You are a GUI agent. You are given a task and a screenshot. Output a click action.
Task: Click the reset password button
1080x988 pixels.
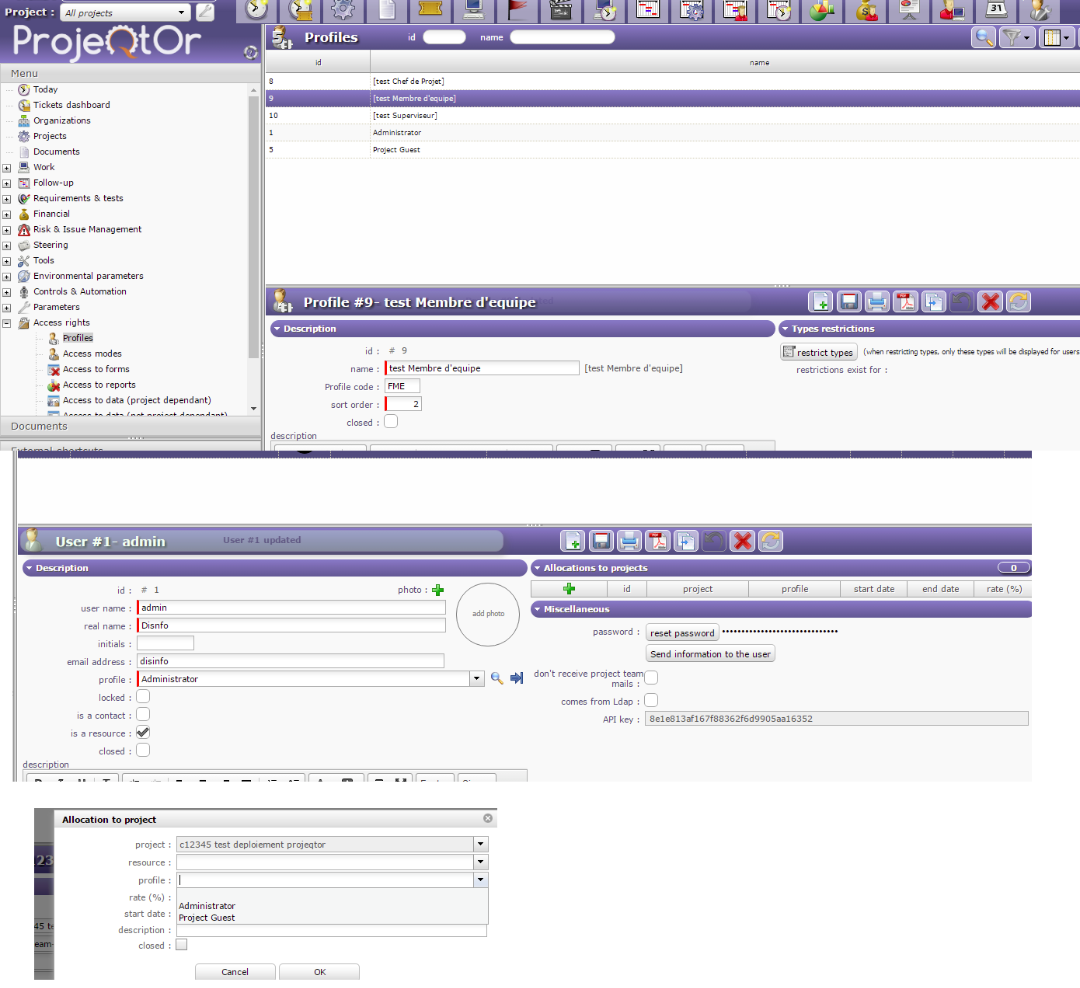[681, 633]
